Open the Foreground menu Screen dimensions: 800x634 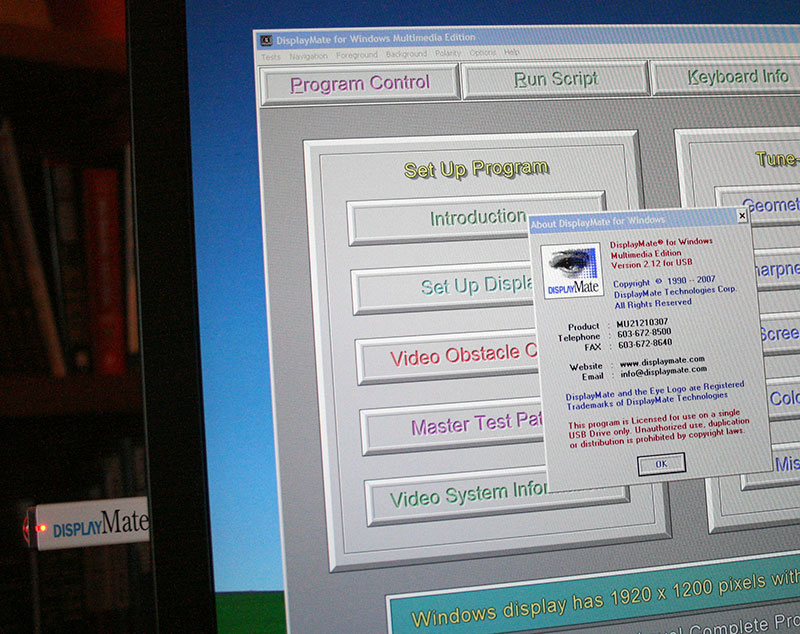(357, 55)
